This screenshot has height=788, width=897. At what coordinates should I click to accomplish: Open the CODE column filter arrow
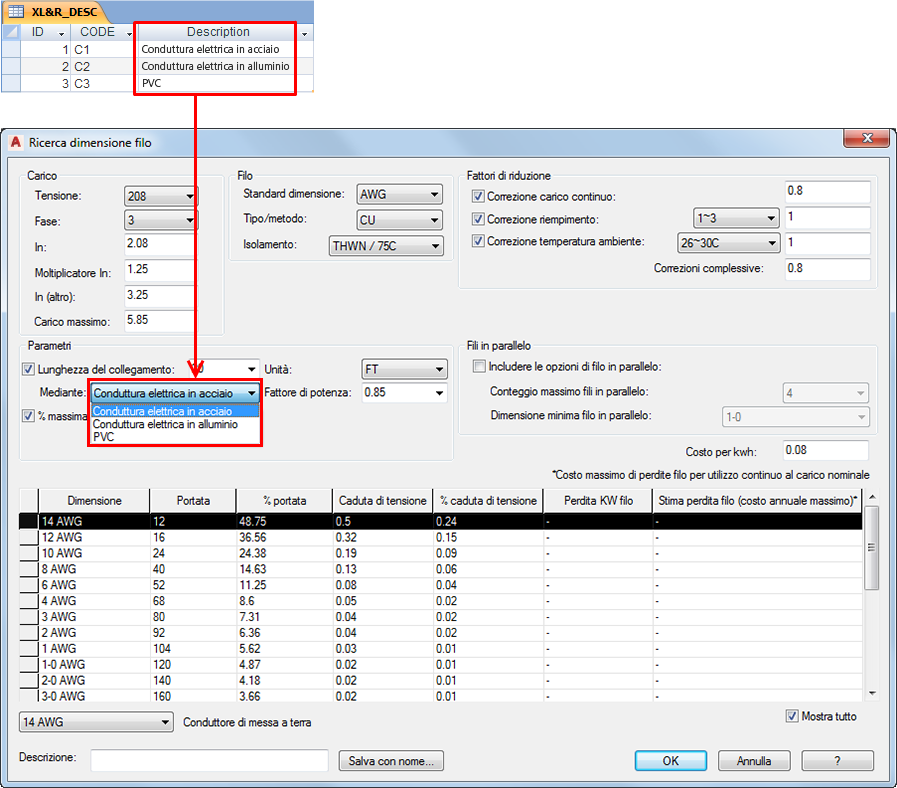tap(129, 34)
